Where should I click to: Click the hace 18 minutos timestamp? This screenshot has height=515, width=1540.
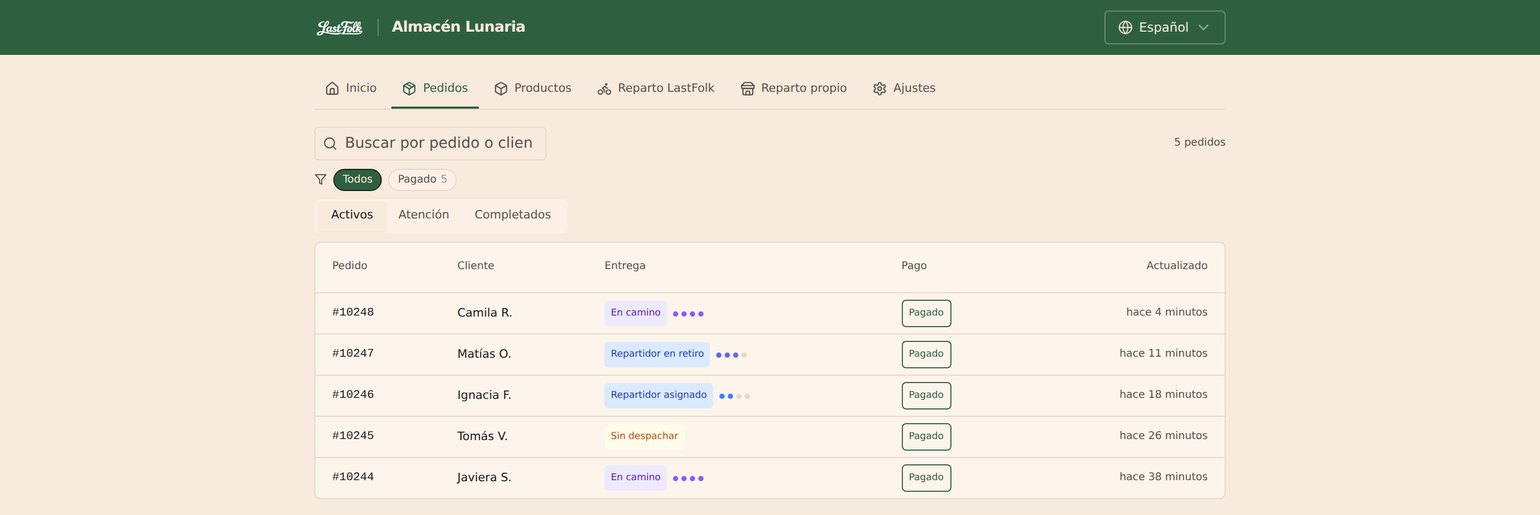tap(1163, 394)
